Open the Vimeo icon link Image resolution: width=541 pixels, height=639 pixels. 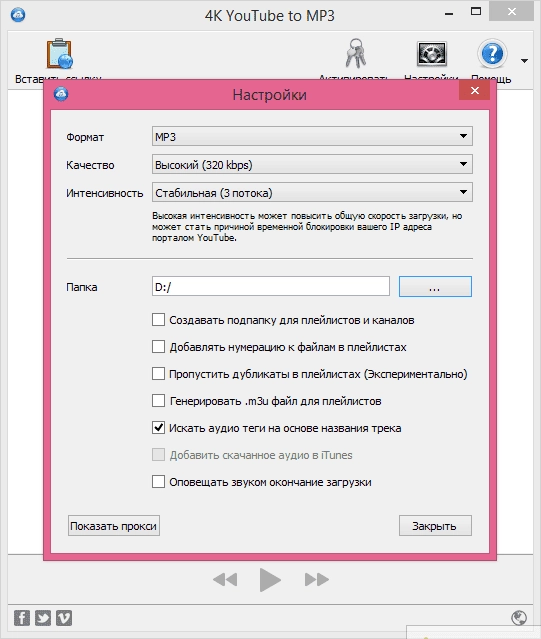[x=64, y=618]
